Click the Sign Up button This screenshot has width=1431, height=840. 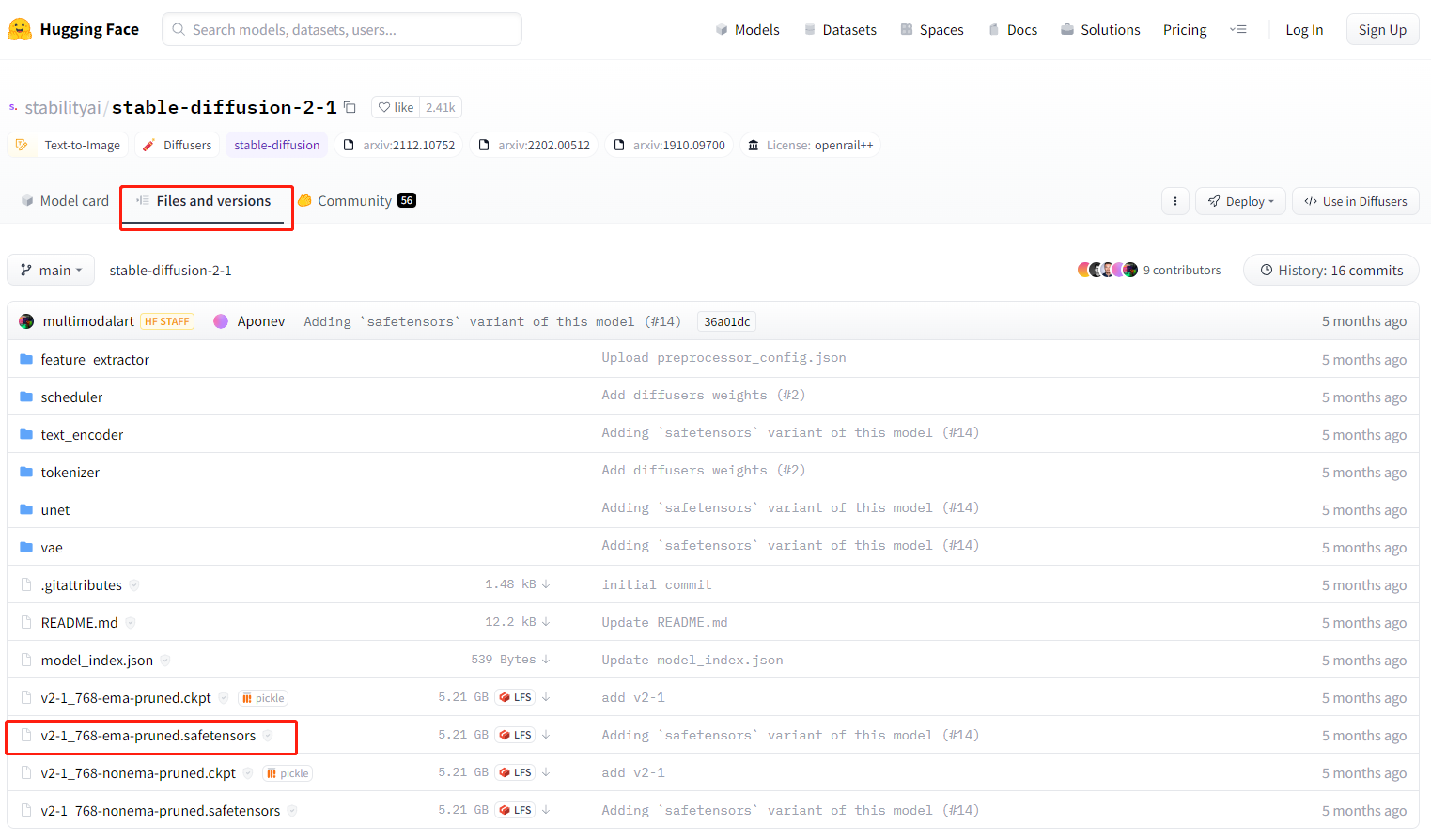pyautogui.click(x=1381, y=30)
